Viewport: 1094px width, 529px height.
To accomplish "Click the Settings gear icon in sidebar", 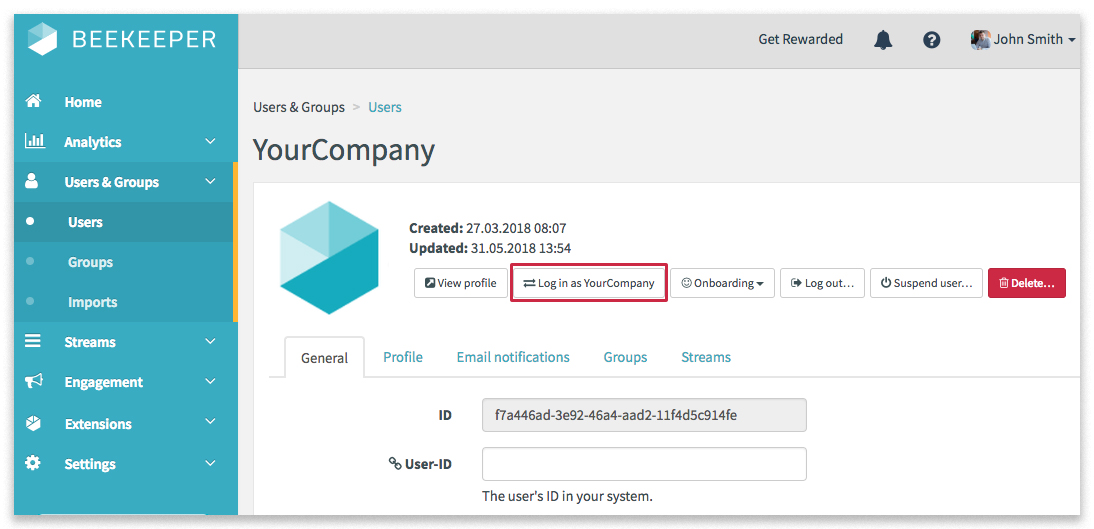I will [x=34, y=463].
